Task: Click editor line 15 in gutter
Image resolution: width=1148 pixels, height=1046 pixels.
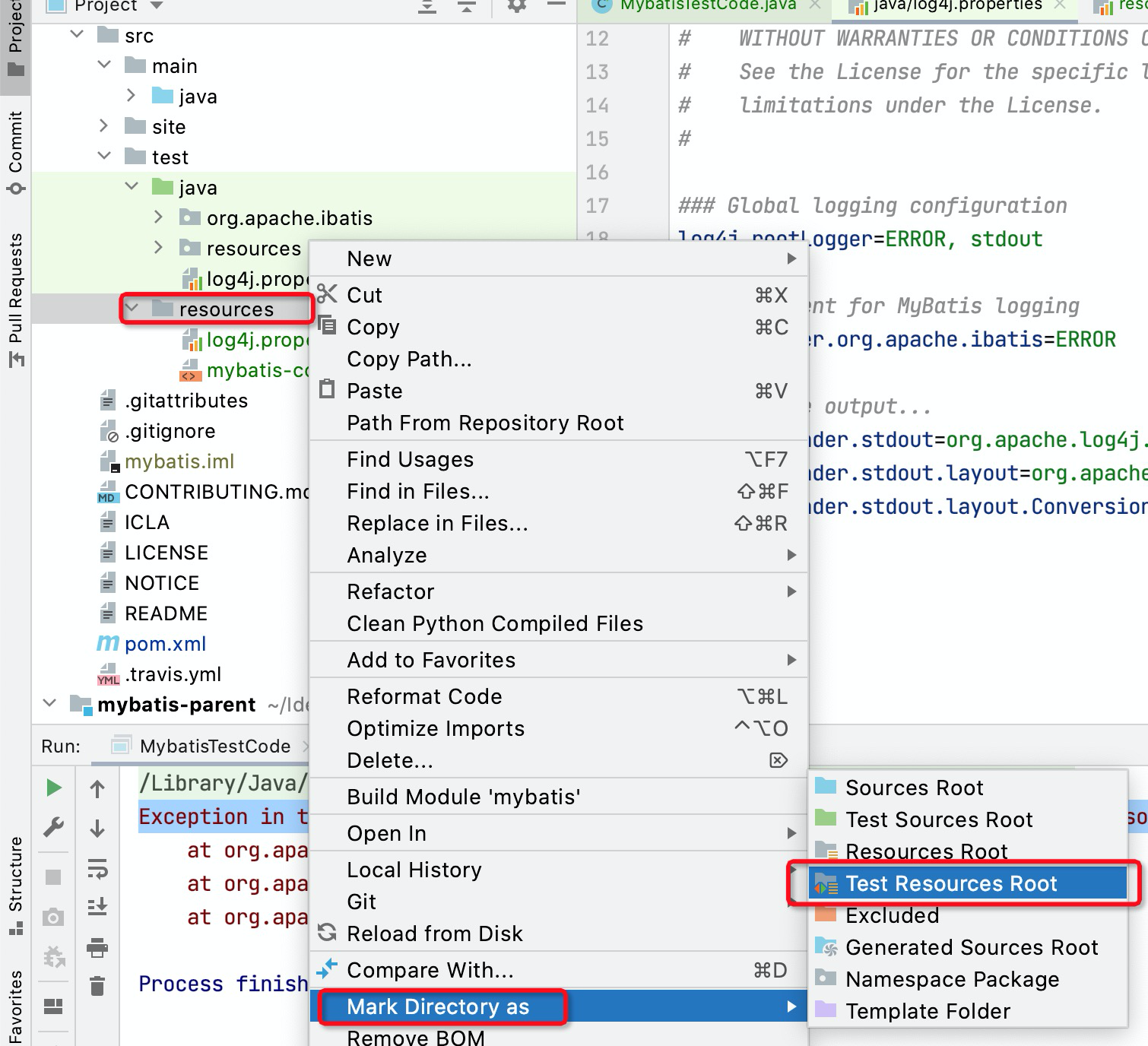Action: click(x=598, y=138)
